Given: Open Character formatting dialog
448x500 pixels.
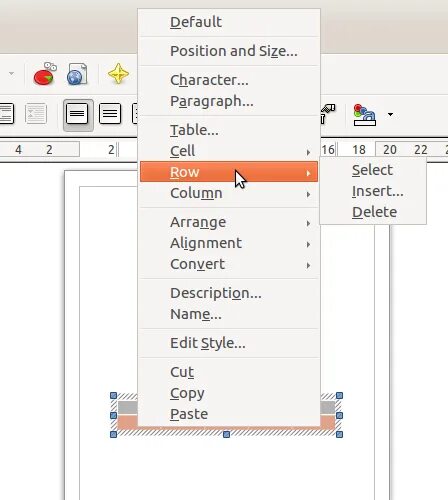Looking at the screenshot, I should (x=229, y=80).
